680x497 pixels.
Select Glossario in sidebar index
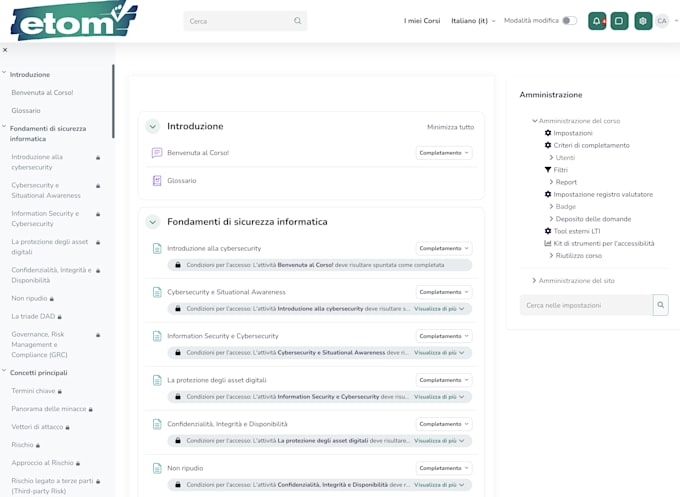click(x=26, y=111)
